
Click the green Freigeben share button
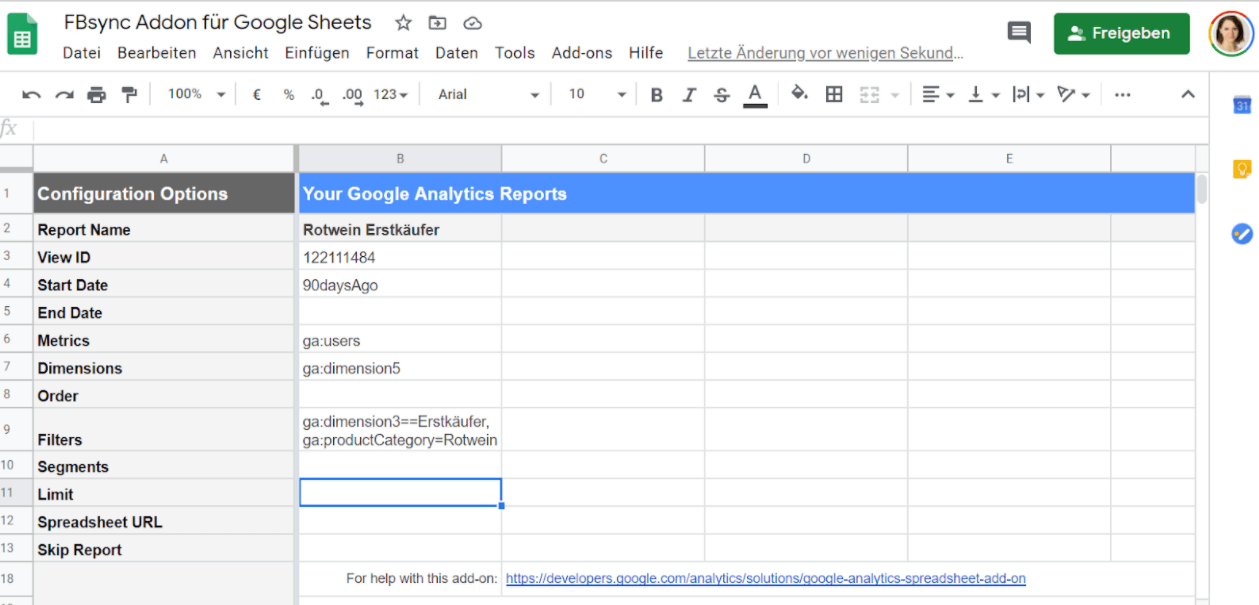point(1121,33)
